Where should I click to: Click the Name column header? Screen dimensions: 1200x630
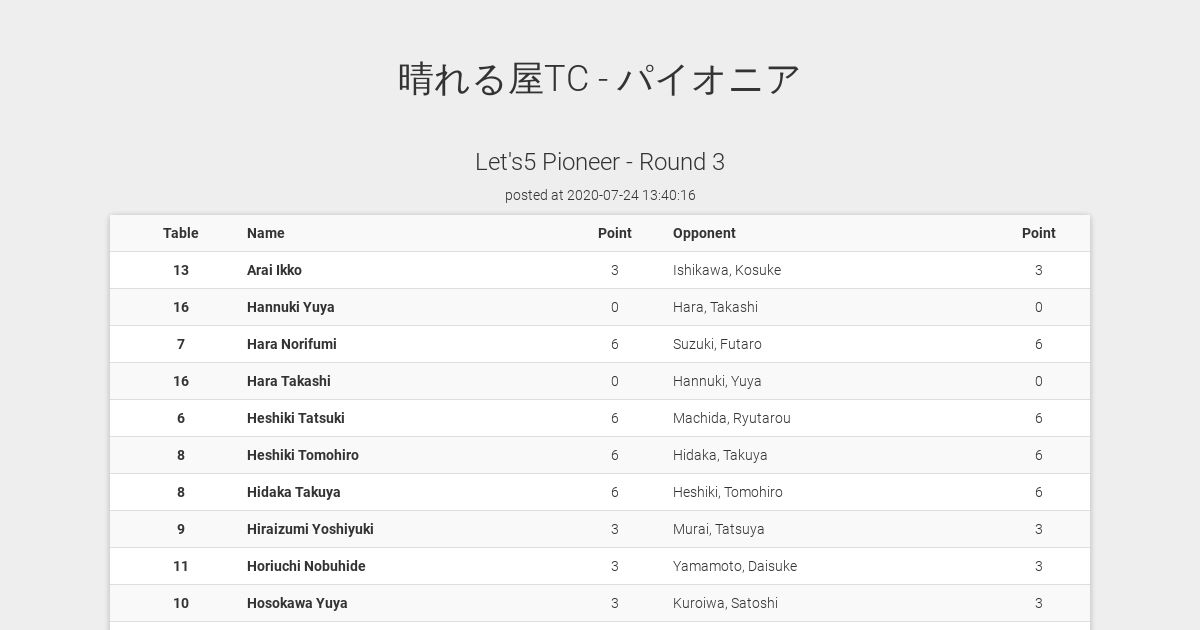pos(266,233)
